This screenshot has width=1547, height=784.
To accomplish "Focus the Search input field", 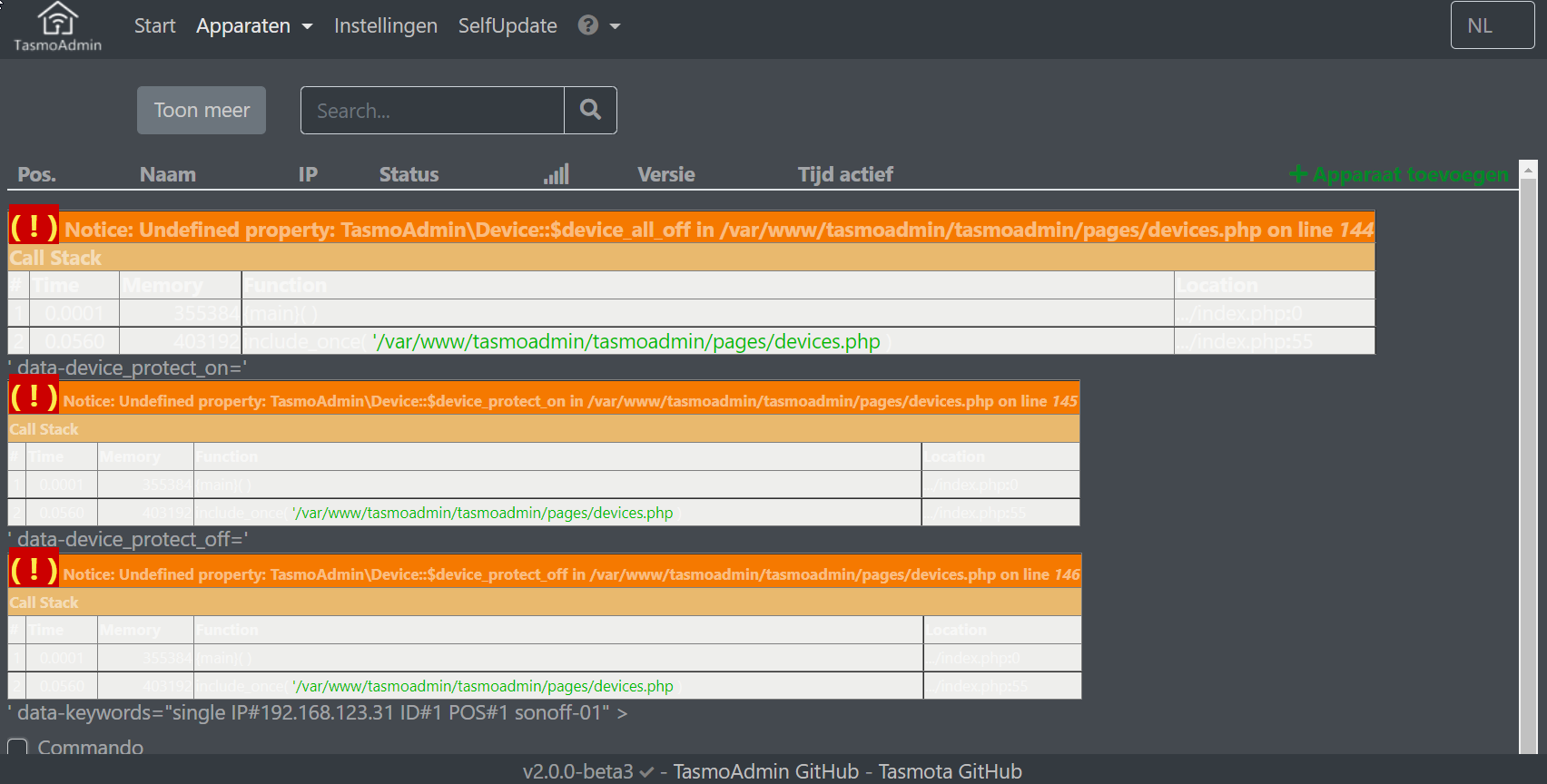I will tap(432, 111).
